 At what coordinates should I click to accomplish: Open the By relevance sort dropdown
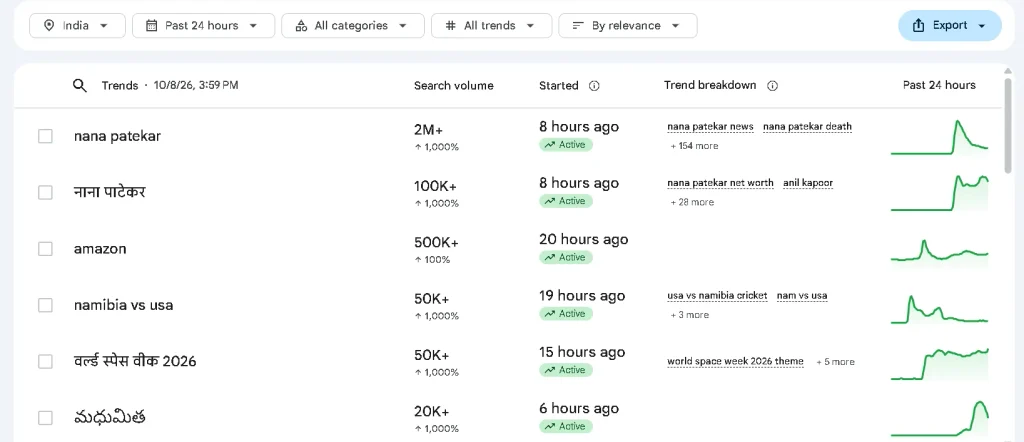click(x=628, y=25)
